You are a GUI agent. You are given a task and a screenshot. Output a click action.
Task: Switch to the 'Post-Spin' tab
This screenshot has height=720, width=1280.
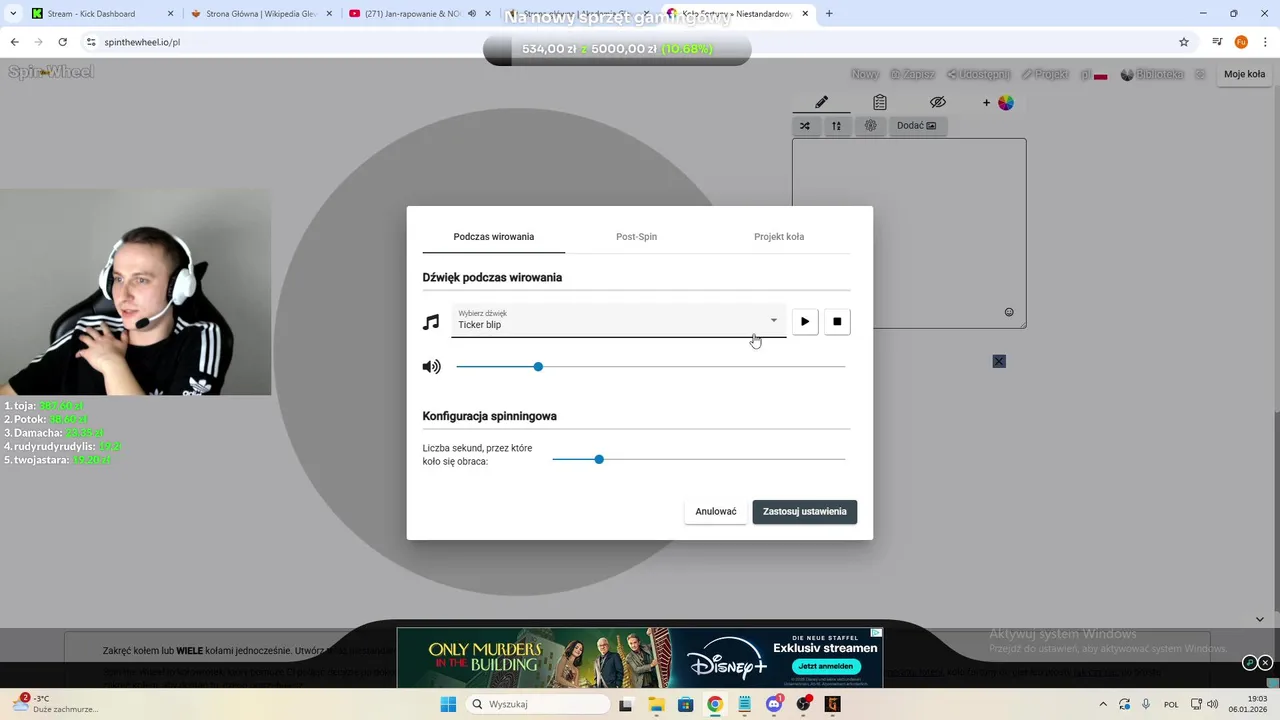tap(636, 237)
